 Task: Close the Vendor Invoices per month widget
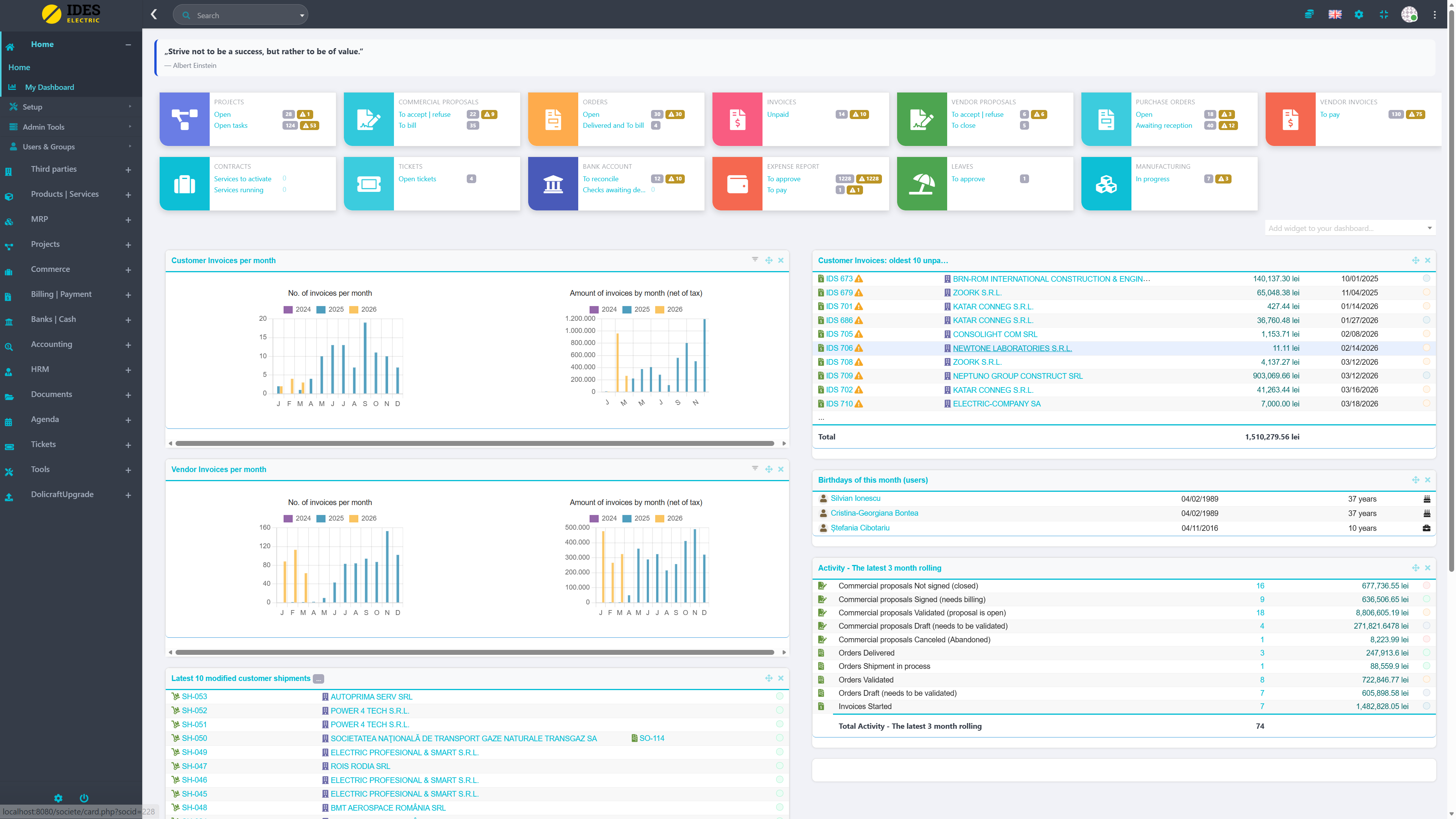click(x=781, y=469)
